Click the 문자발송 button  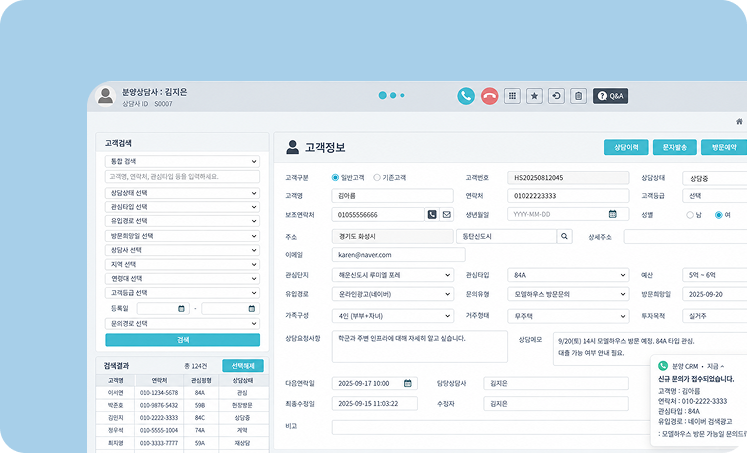pyautogui.click(x=675, y=147)
